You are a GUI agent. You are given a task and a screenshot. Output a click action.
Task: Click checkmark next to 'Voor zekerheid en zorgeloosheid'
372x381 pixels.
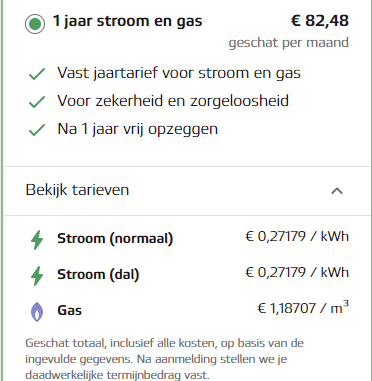(37, 102)
